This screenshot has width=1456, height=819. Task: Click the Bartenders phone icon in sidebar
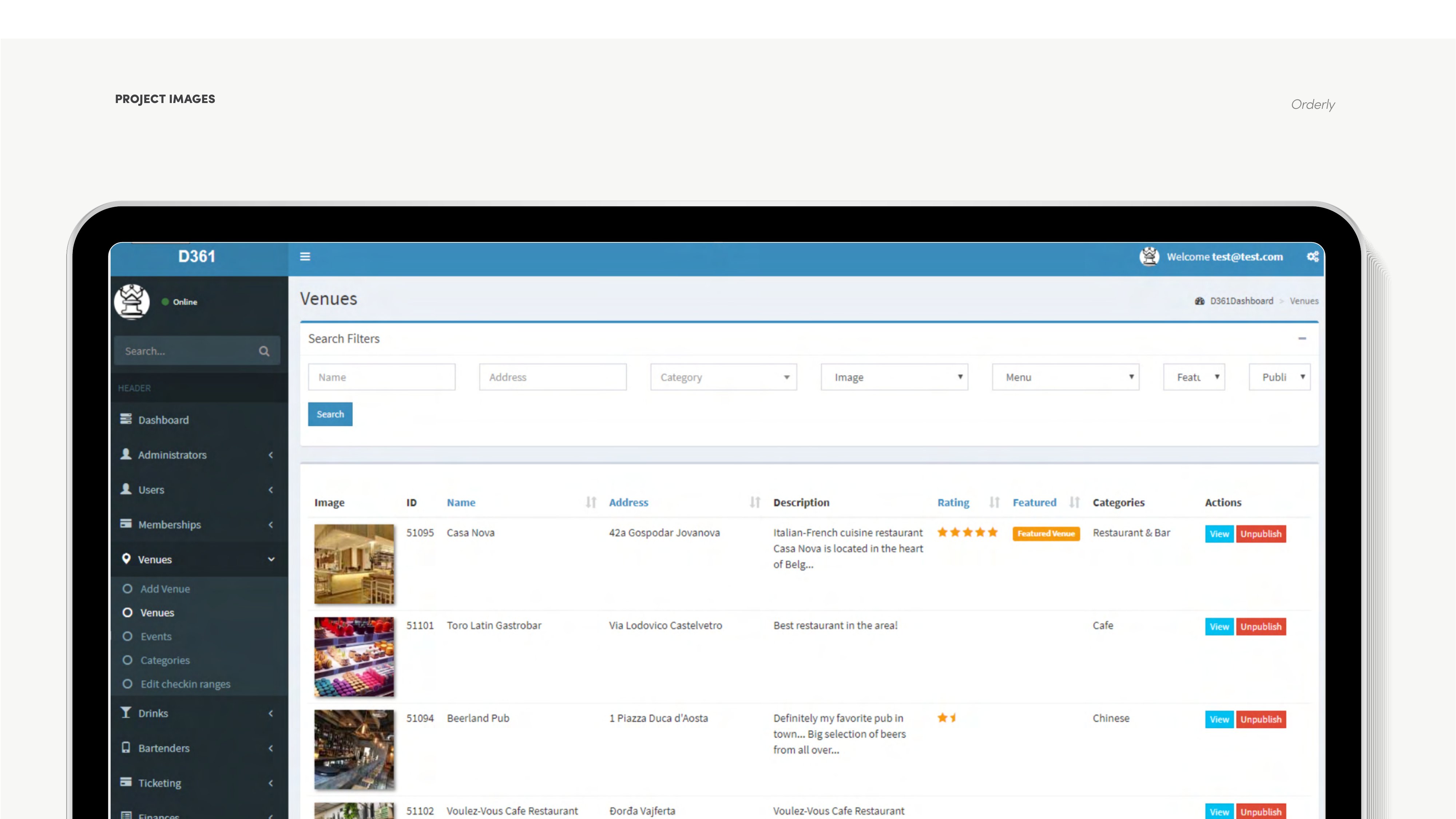tap(126, 748)
